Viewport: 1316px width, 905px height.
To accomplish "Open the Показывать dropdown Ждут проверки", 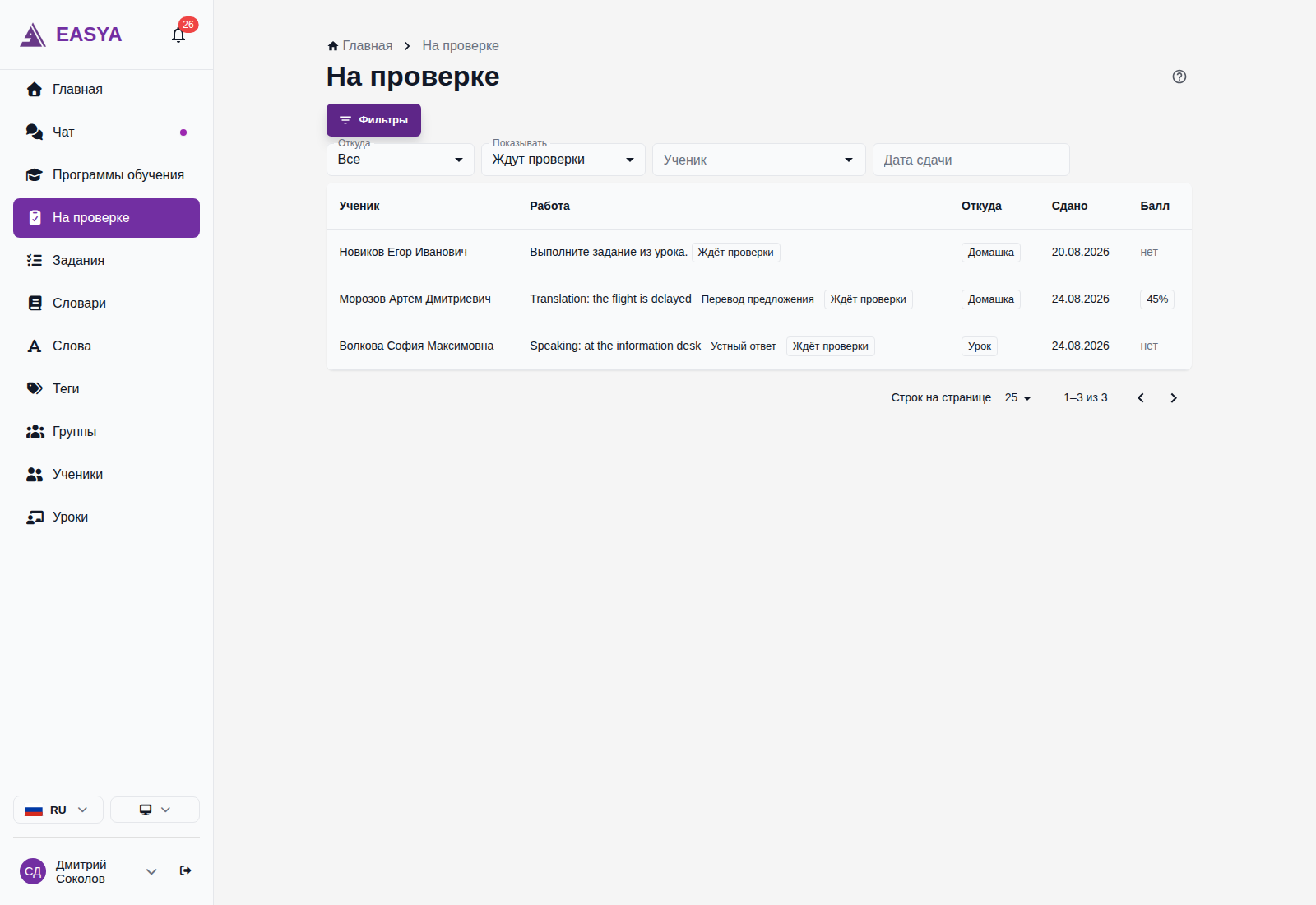I will tap(563, 160).
